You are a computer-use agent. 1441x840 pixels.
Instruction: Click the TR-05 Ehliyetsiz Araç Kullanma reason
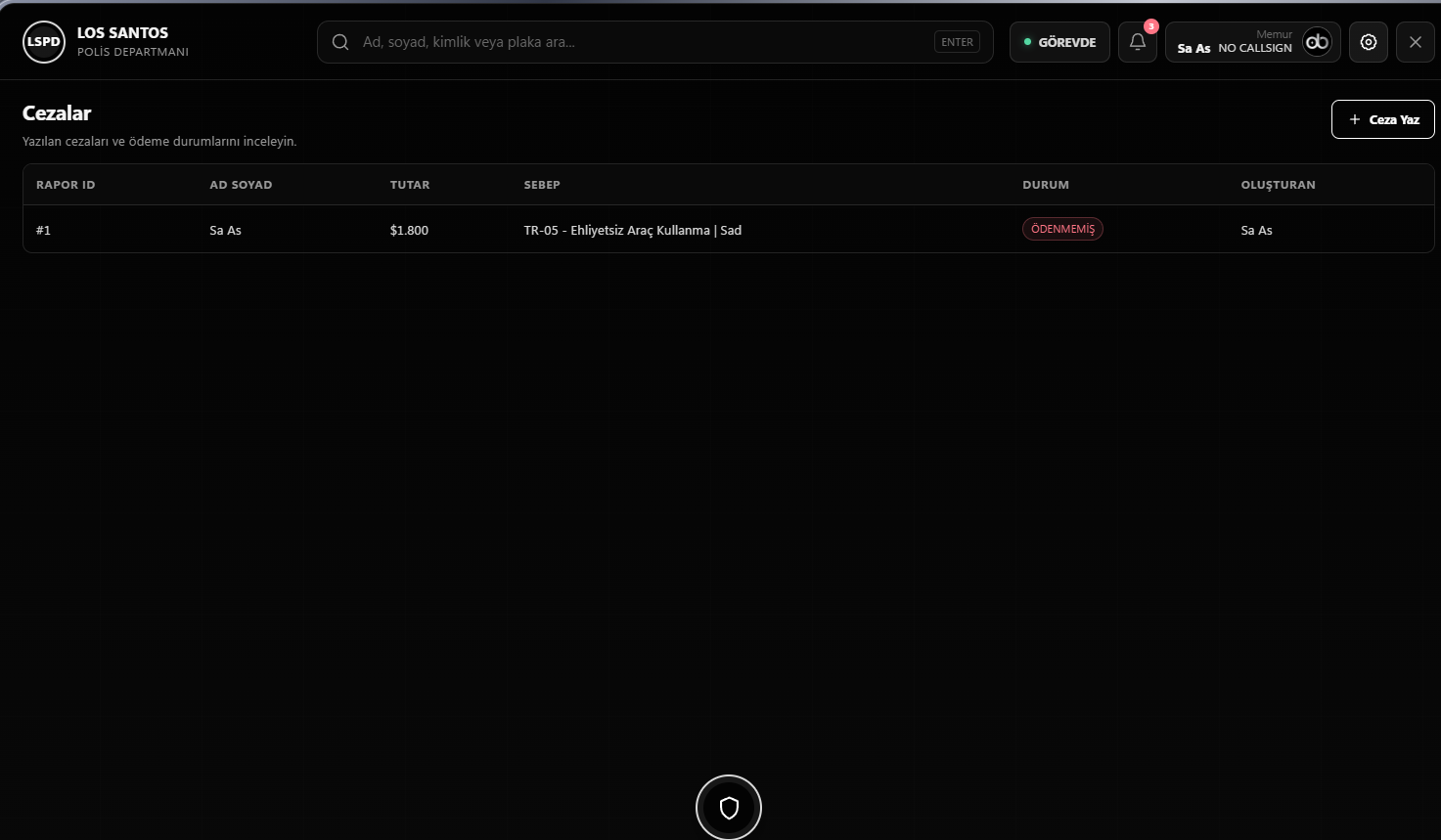coord(633,230)
